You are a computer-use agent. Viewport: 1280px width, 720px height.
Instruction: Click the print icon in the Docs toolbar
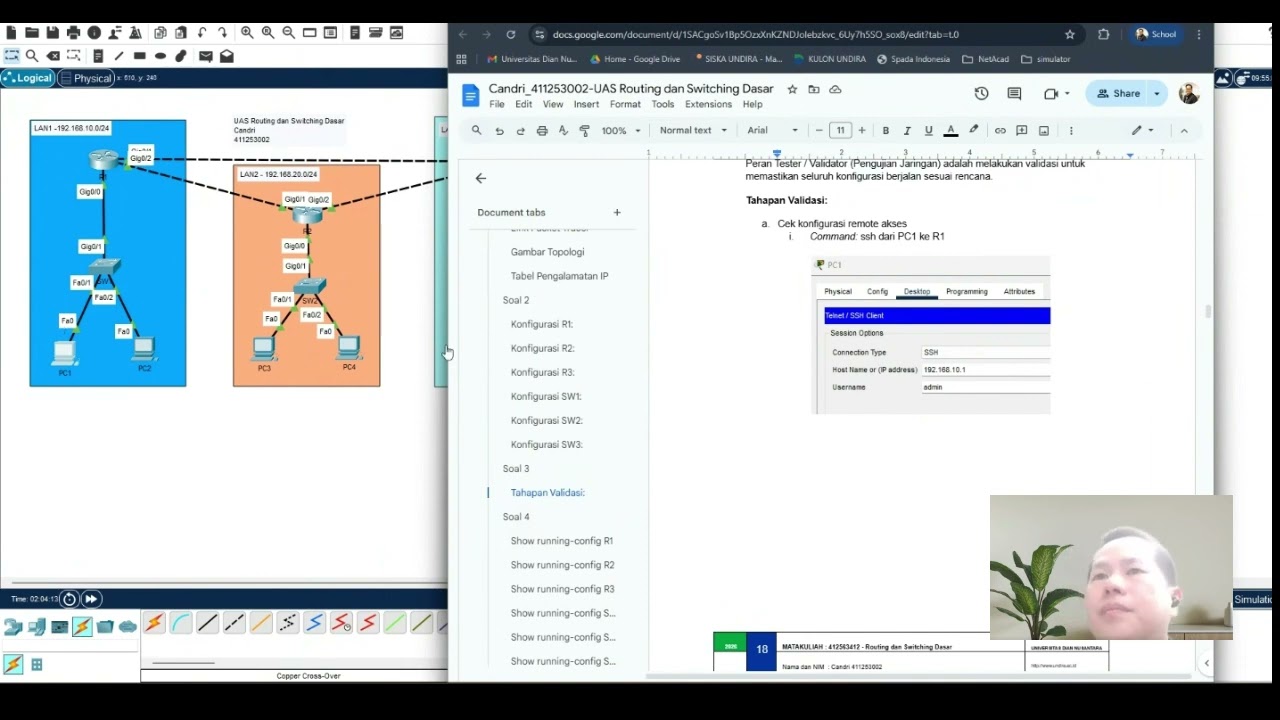click(542, 130)
